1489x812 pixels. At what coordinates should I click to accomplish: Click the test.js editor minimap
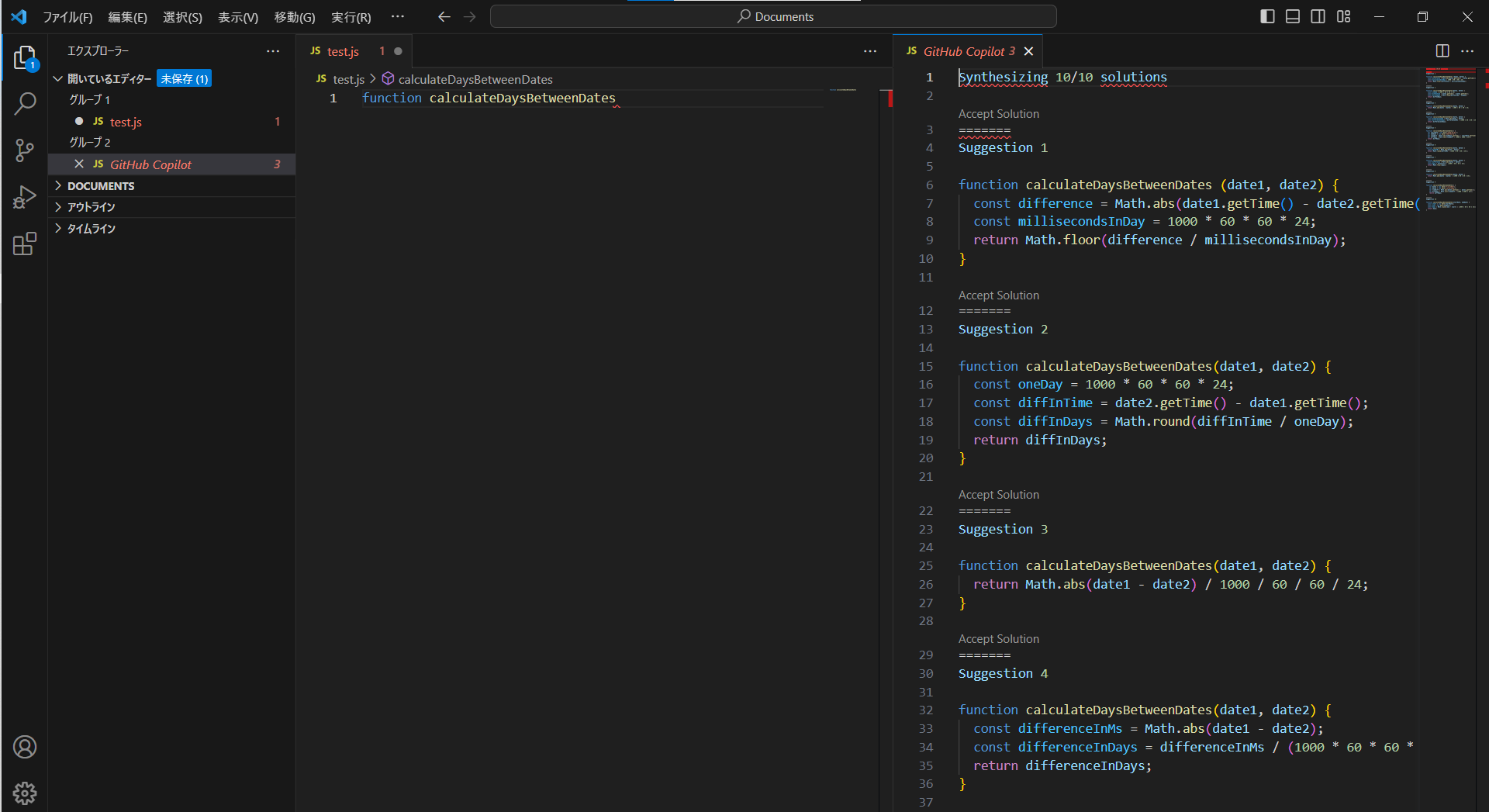pos(843,90)
